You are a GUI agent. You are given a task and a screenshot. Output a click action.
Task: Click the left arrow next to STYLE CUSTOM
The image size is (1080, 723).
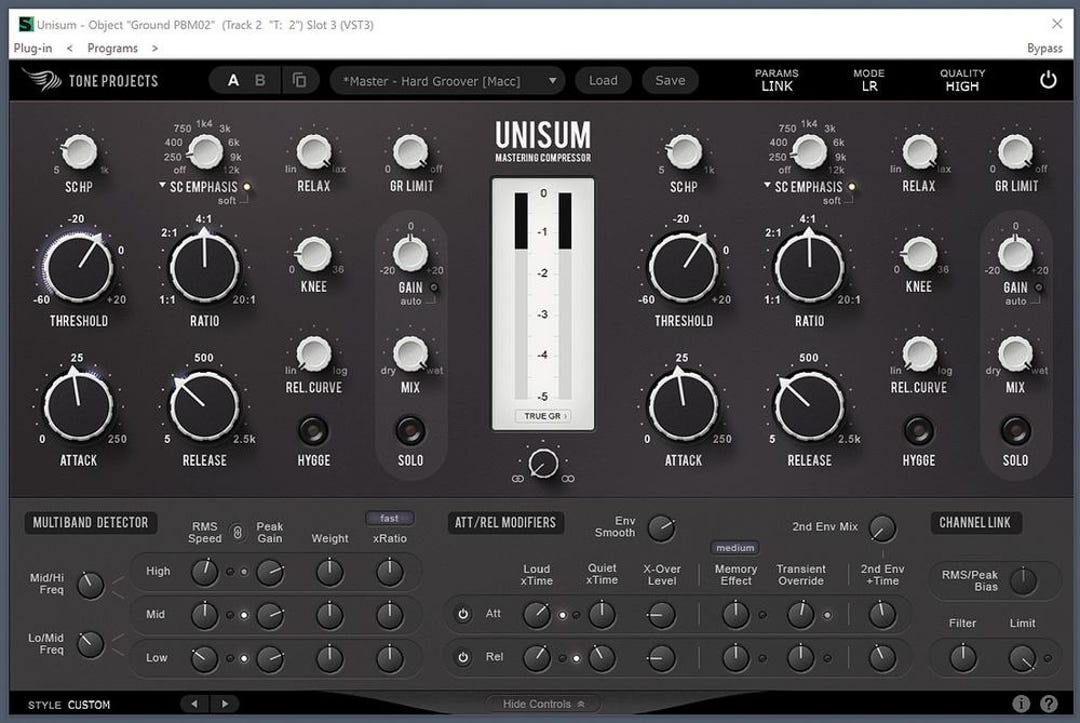point(195,703)
